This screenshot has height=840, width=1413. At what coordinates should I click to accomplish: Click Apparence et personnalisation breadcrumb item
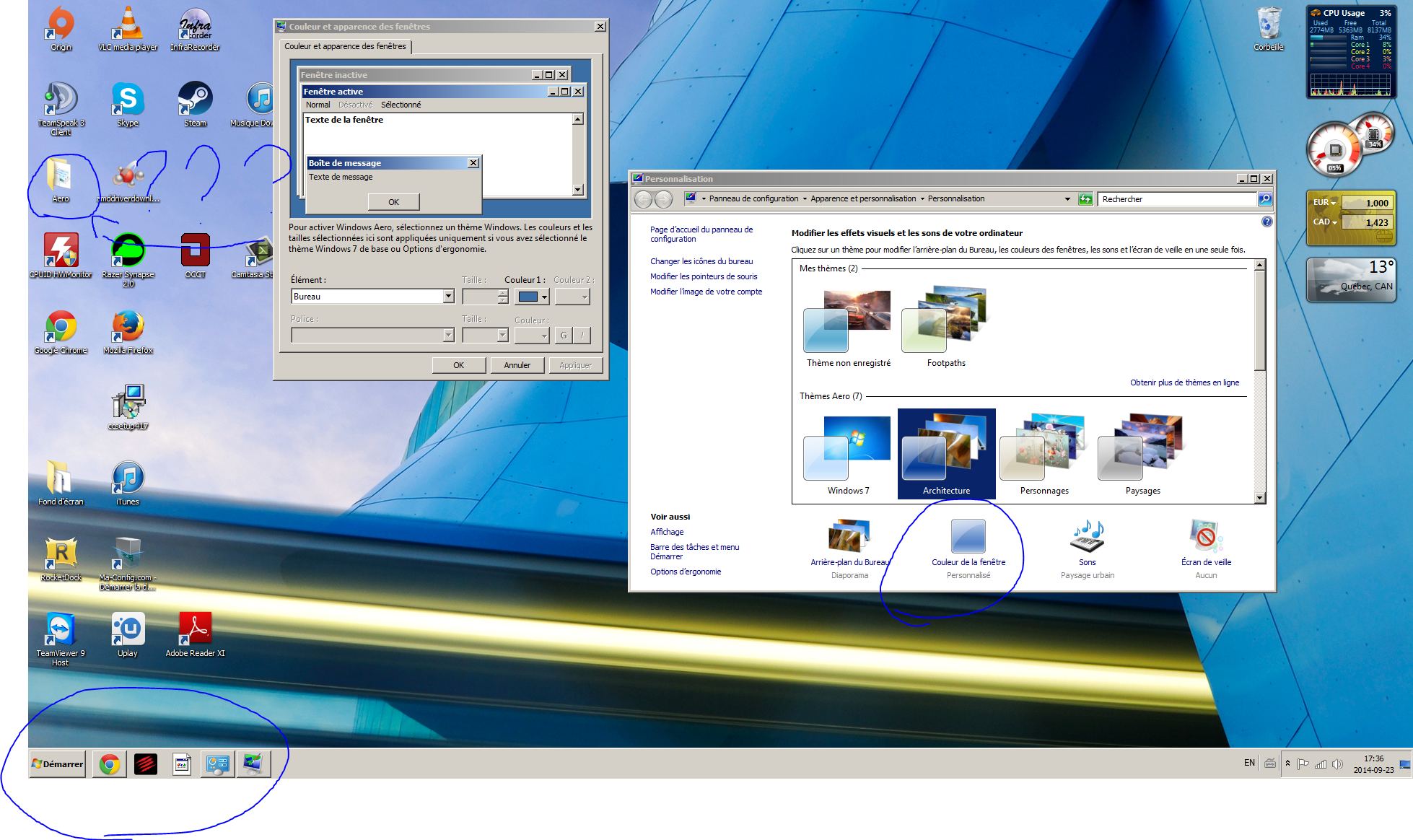click(862, 199)
